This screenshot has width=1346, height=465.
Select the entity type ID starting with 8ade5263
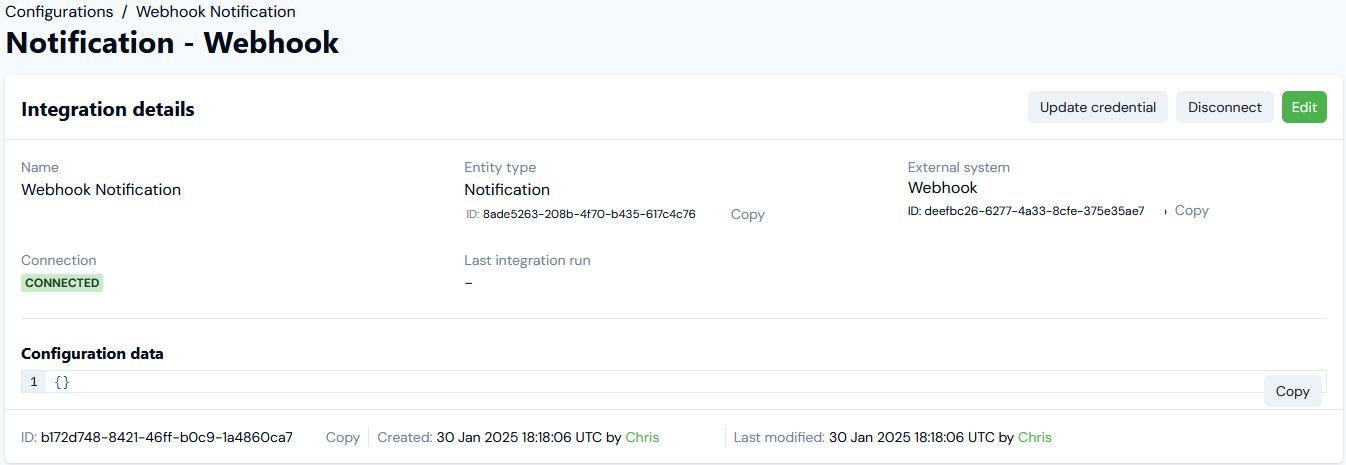pyautogui.click(x=589, y=214)
